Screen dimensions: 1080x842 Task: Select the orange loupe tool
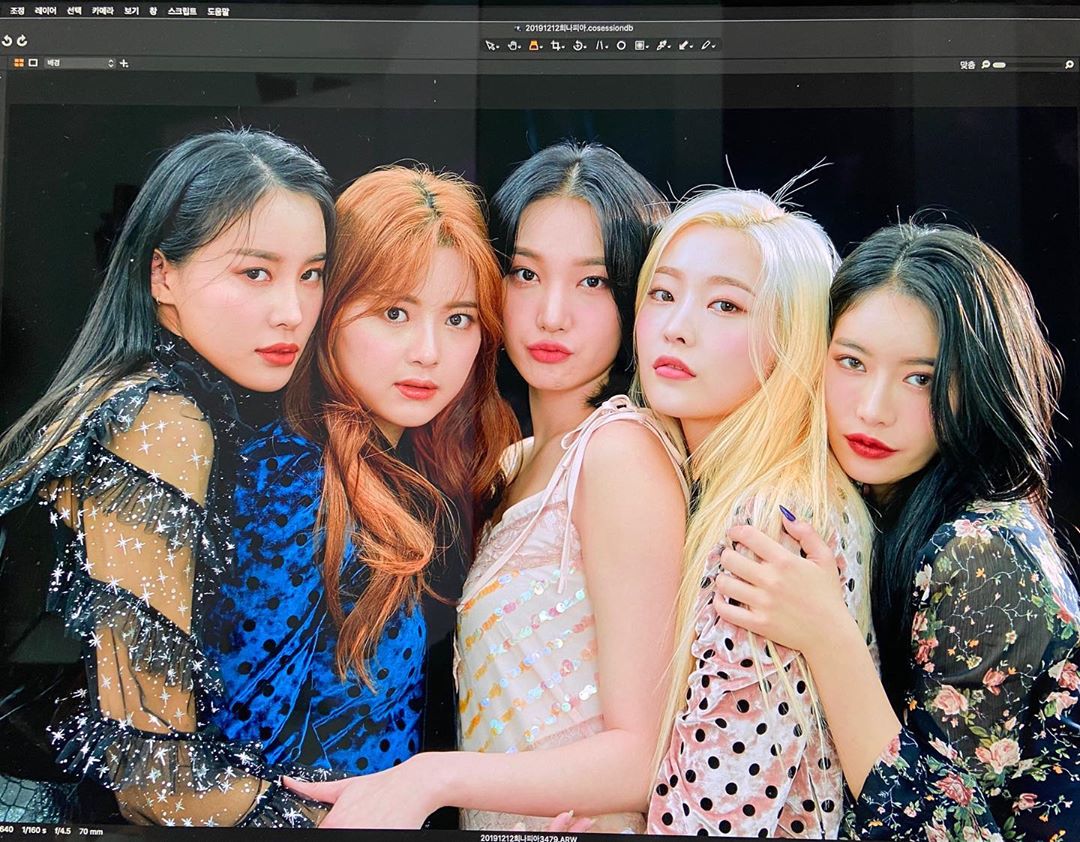pos(534,45)
